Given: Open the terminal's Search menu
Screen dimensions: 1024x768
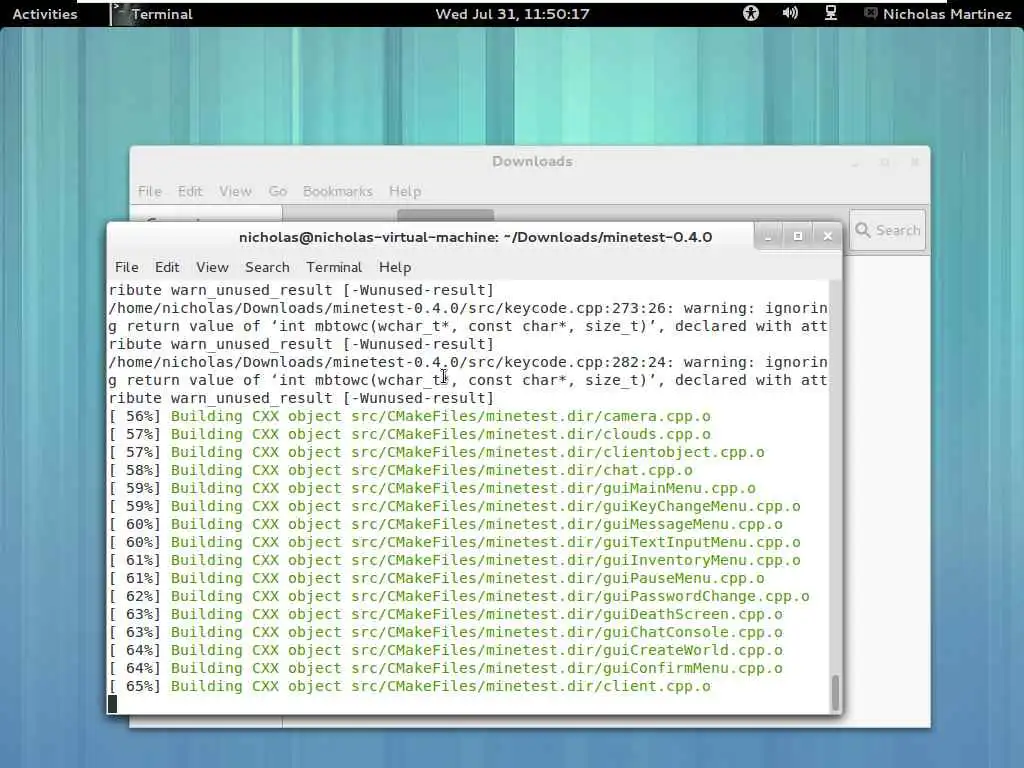Looking at the screenshot, I should 267,267.
